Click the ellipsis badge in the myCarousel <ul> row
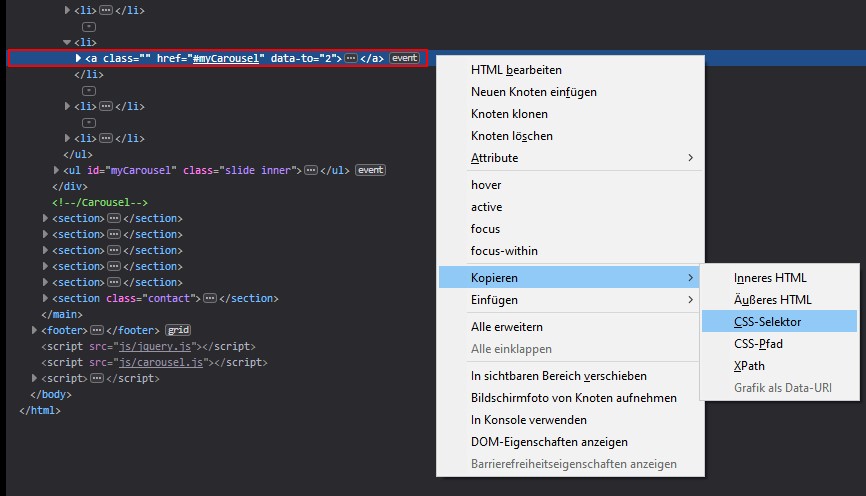Viewport: 866px width, 496px height. [311, 170]
